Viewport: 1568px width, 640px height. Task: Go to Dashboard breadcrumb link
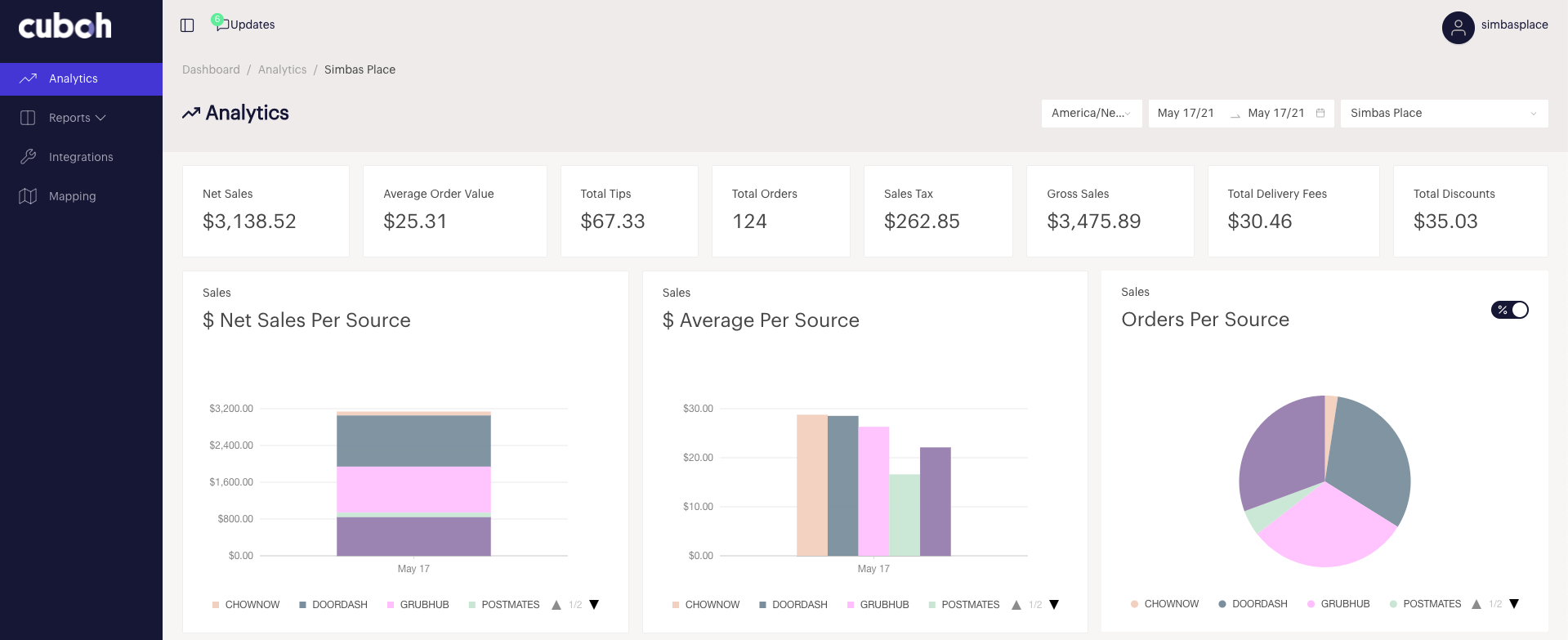(x=211, y=69)
